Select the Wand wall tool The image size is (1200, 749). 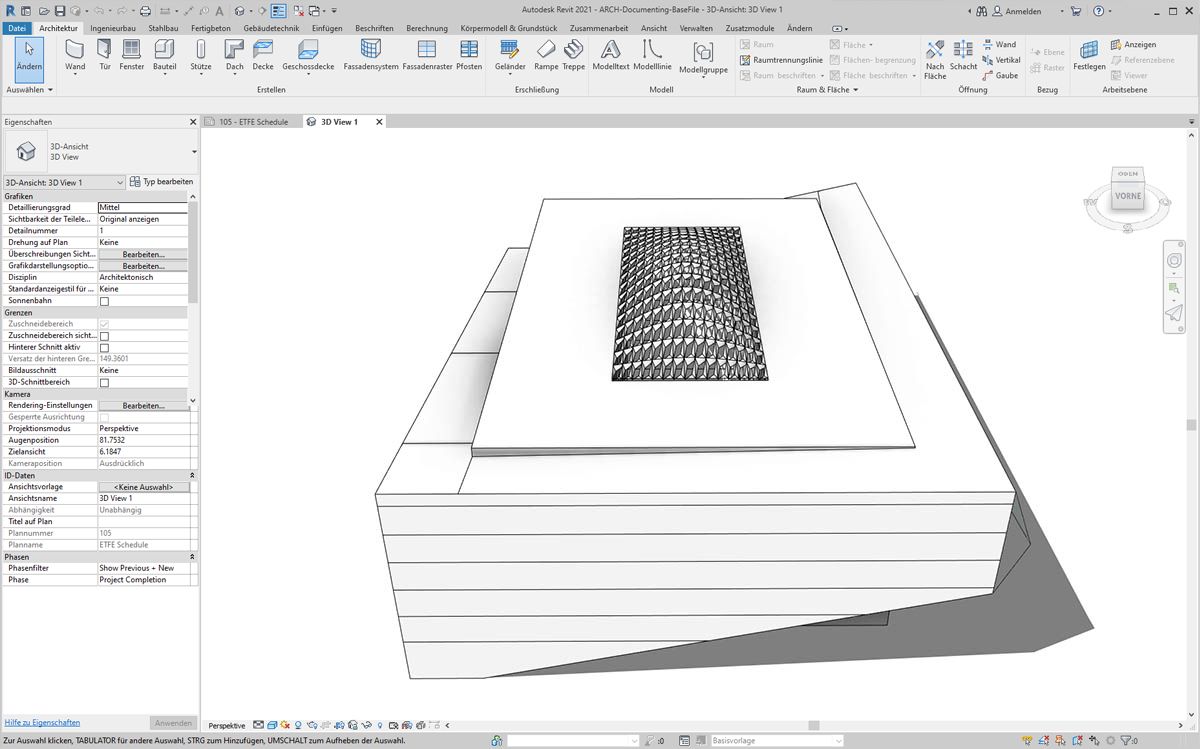coord(75,55)
